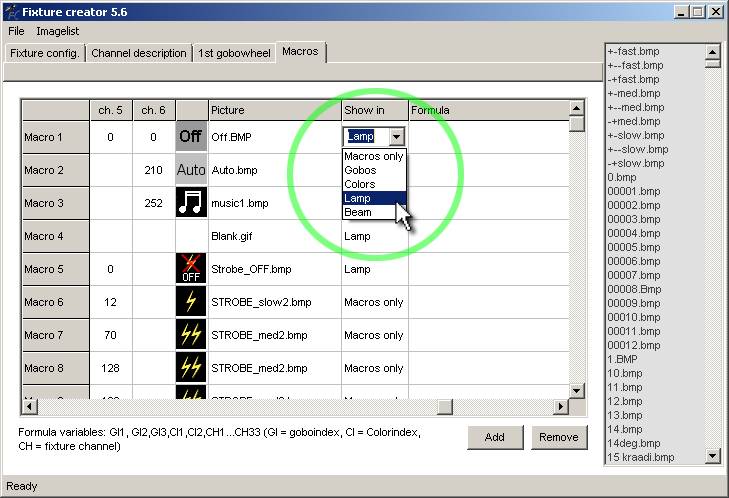Click the Strobe OFF icon in Macro 5
This screenshot has width=729, height=498.
pos(191,269)
